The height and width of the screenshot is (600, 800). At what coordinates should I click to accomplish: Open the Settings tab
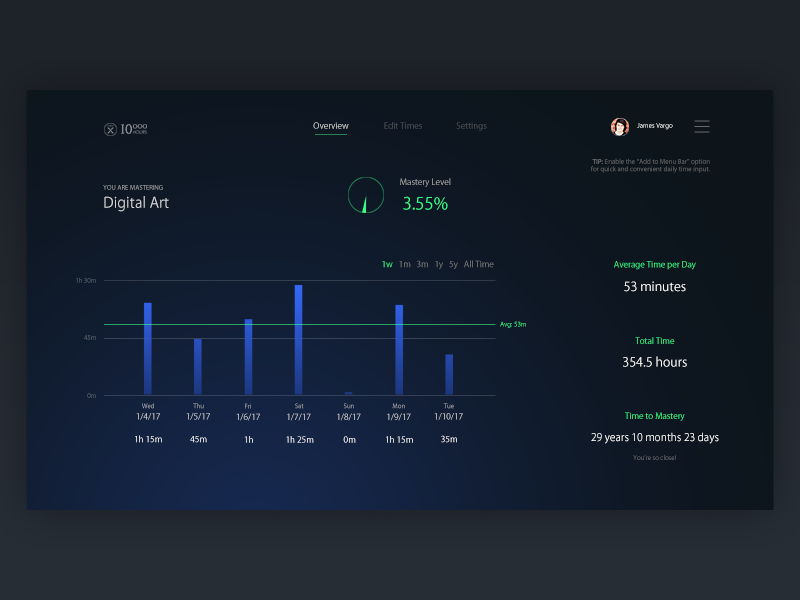(x=471, y=125)
